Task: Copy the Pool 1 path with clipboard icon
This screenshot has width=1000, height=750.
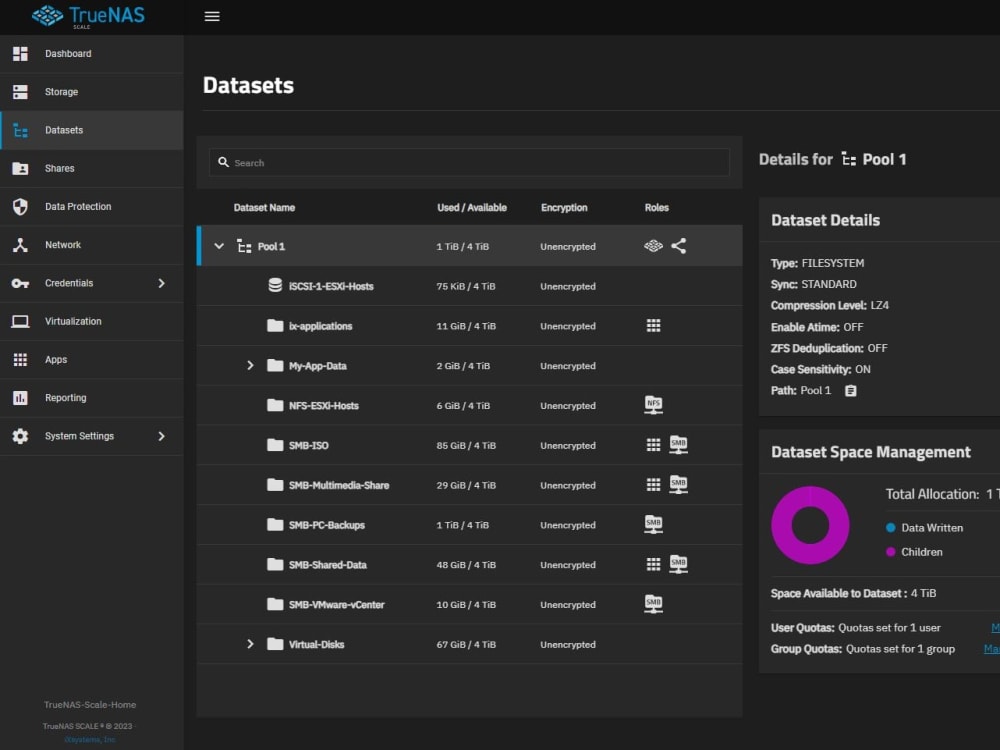Action: point(851,391)
